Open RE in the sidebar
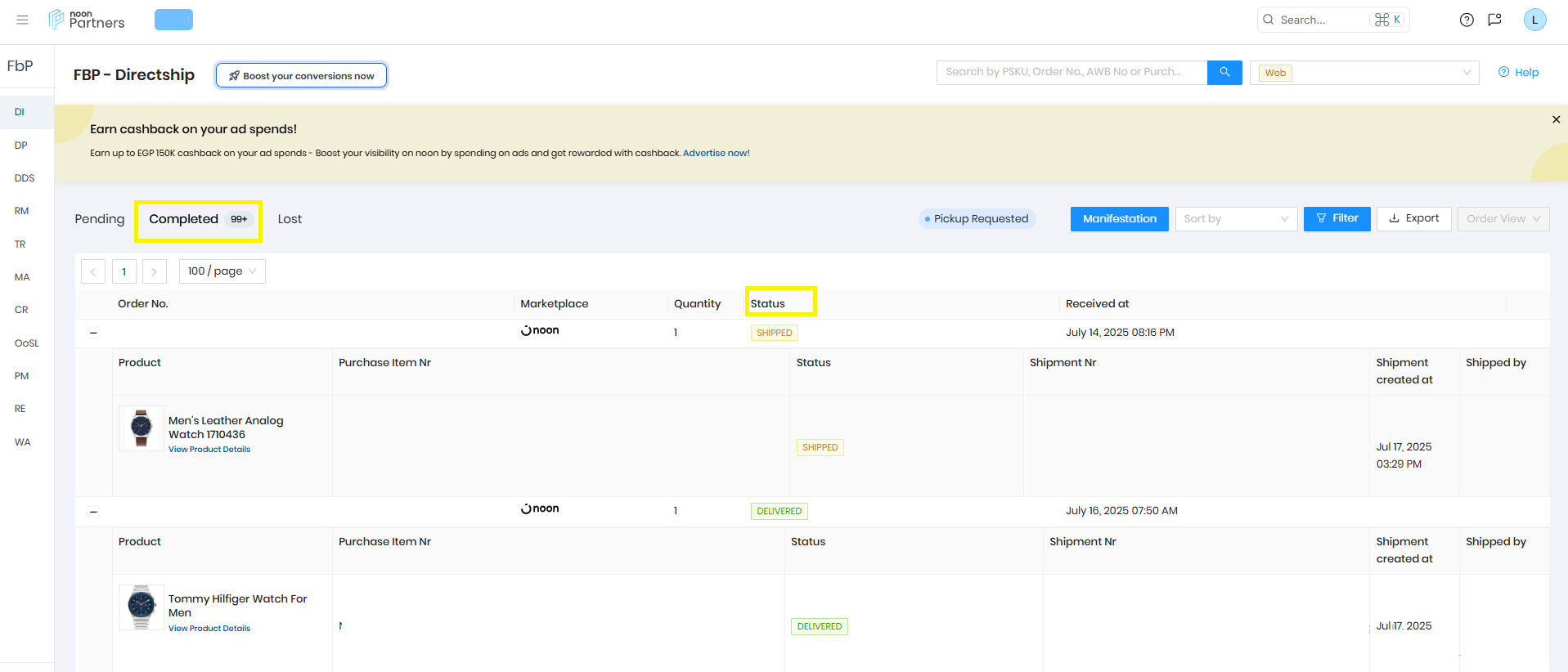1568x672 pixels. 20,409
